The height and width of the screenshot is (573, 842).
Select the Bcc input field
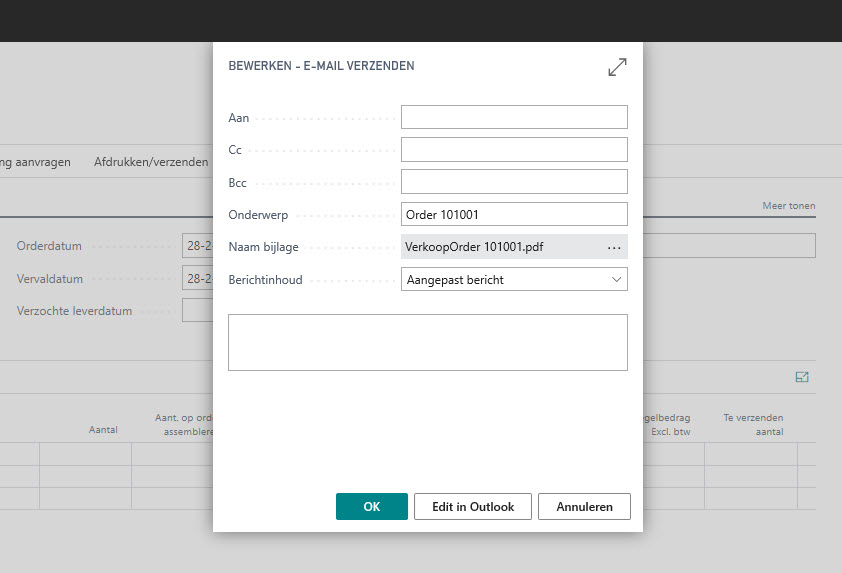click(x=514, y=182)
